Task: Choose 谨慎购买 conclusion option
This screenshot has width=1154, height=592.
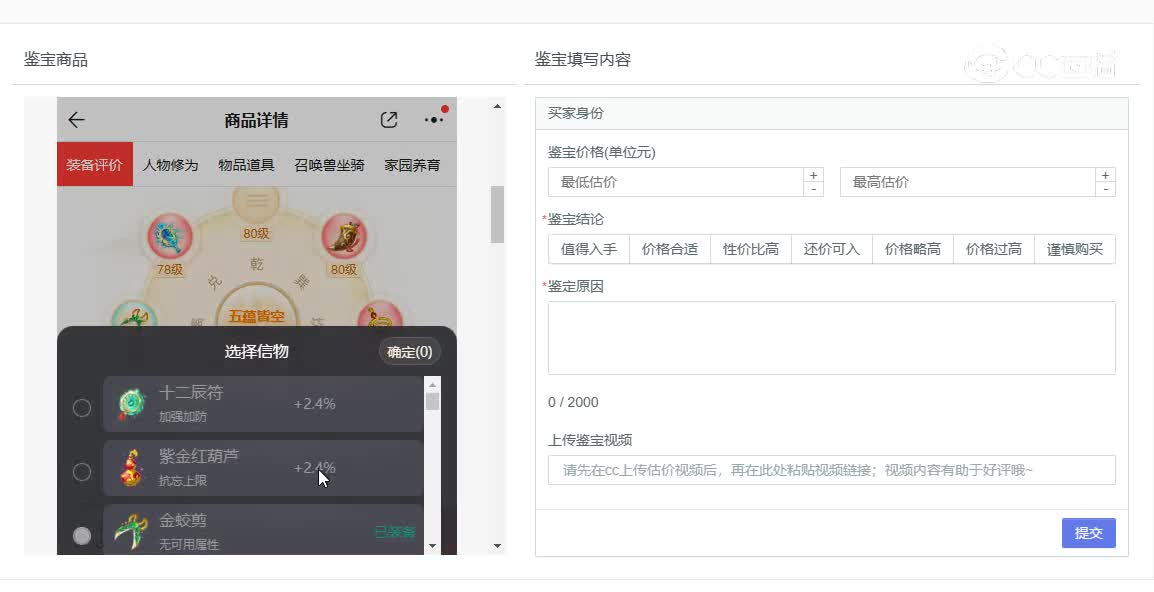Action: [x=1075, y=249]
